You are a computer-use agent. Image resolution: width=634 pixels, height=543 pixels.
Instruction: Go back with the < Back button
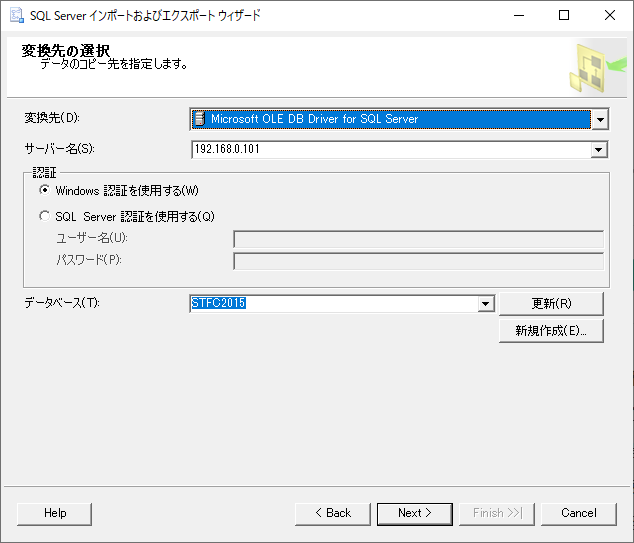pyautogui.click(x=333, y=513)
